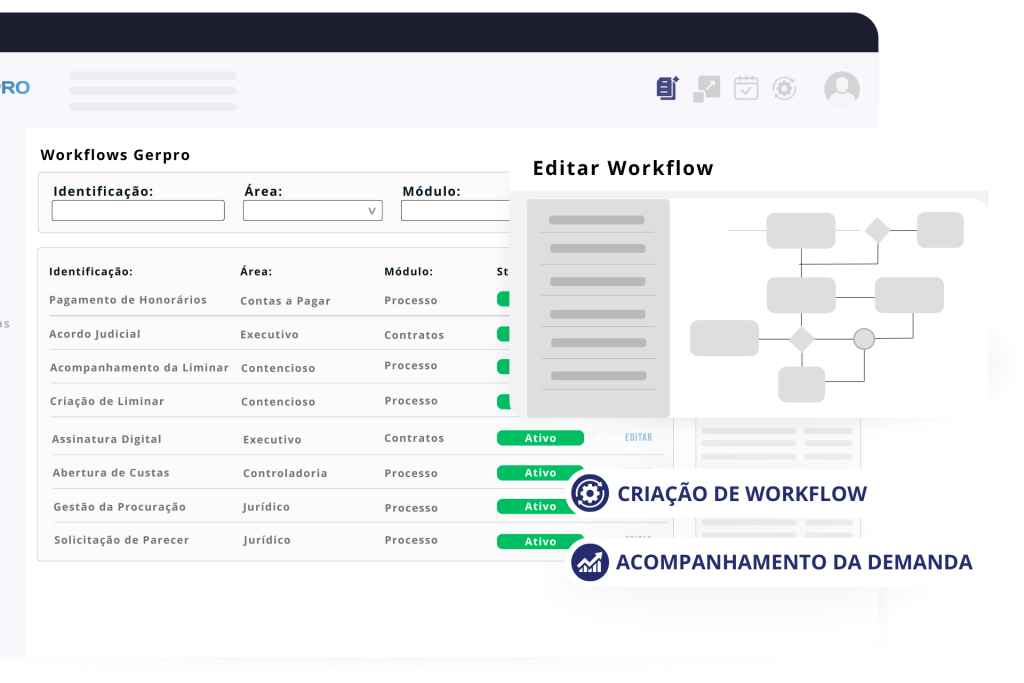This screenshot has width=1024, height=683.
Task: Click the Módulo filter field
Action: 455,211
